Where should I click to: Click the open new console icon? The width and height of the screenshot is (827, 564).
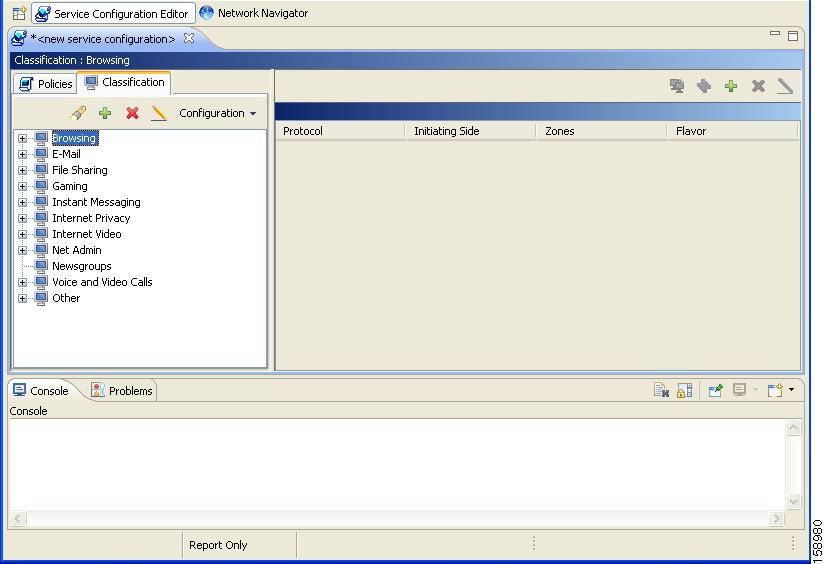775,390
